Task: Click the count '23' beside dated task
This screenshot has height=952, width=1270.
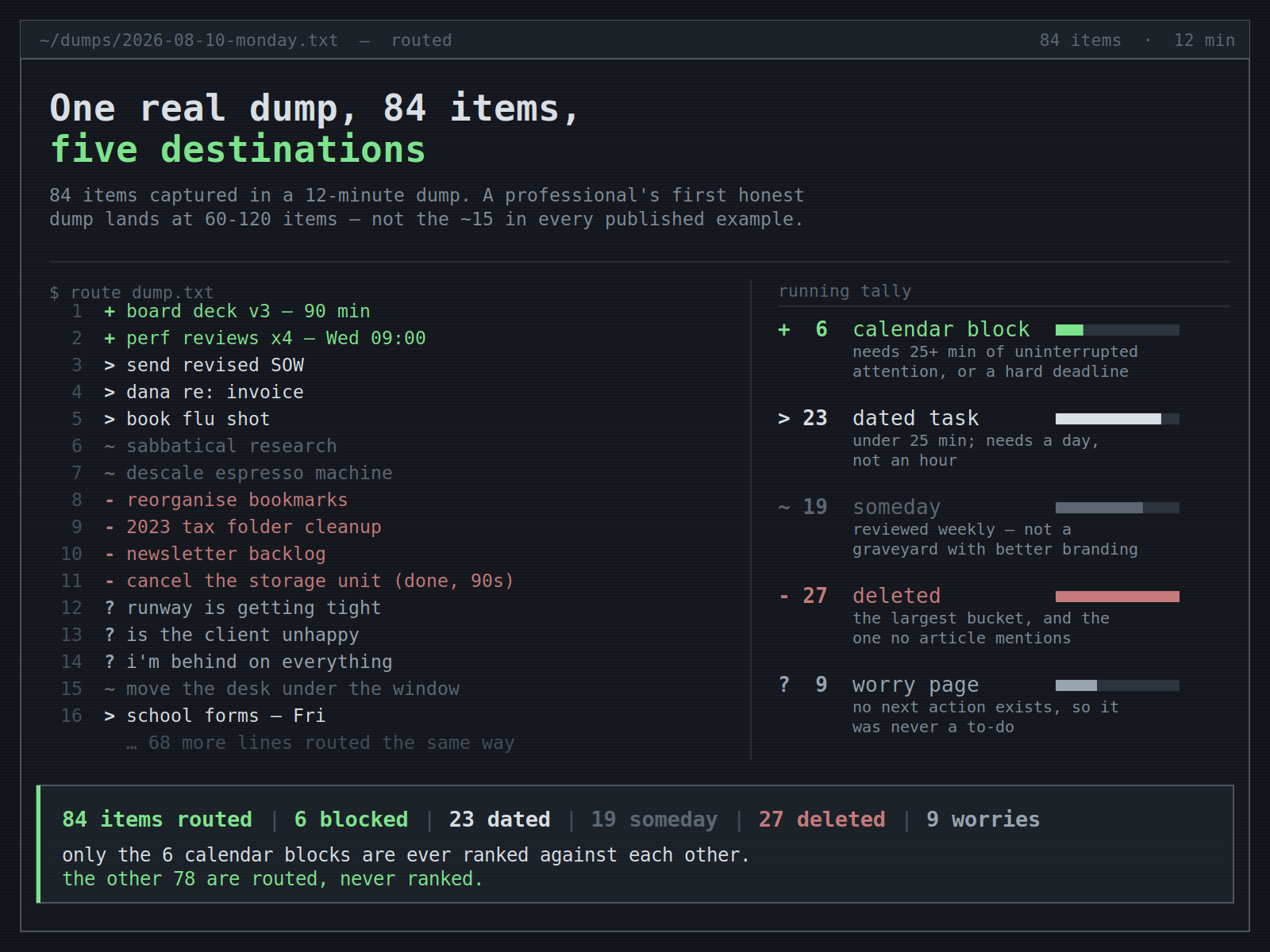Action: pos(815,418)
